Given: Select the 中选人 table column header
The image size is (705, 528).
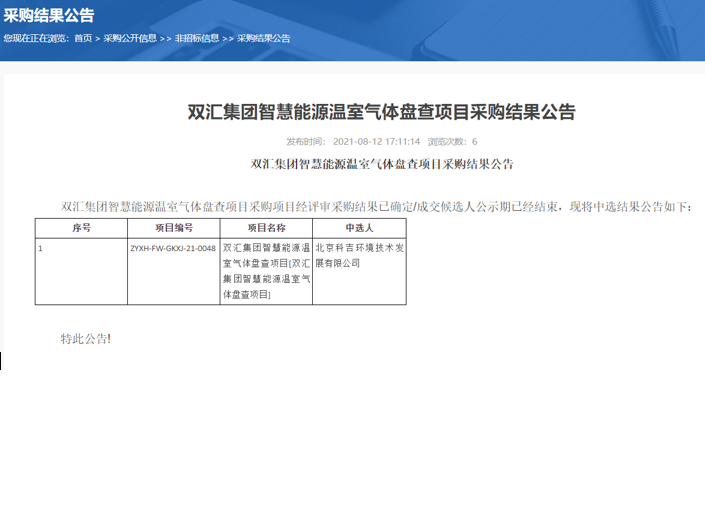Looking at the screenshot, I should point(358,229).
